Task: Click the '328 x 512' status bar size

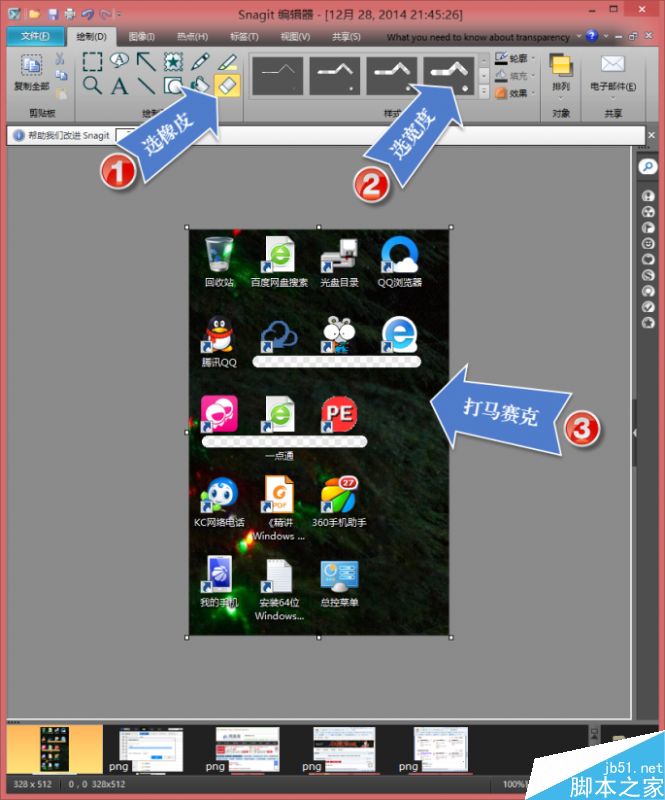Action: click(x=33, y=784)
